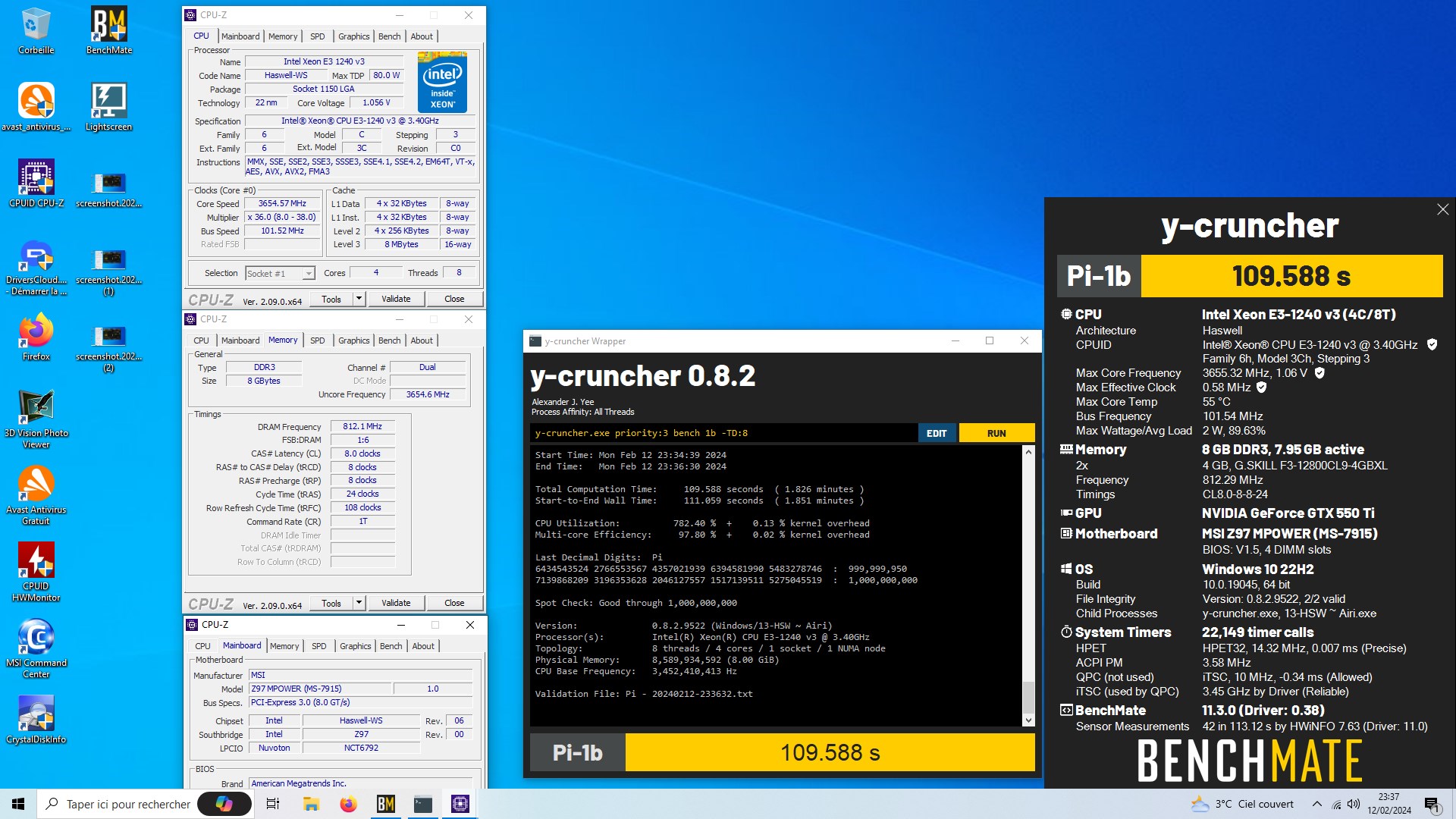This screenshot has width=1456, height=819.
Task: Open Task View on the taskbar
Action: click(273, 804)
